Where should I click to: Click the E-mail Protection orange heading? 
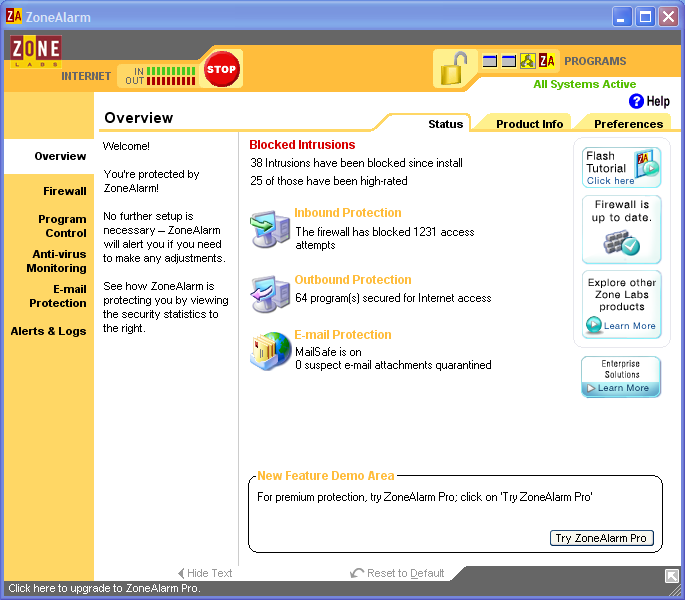click(x=343, y=334)
